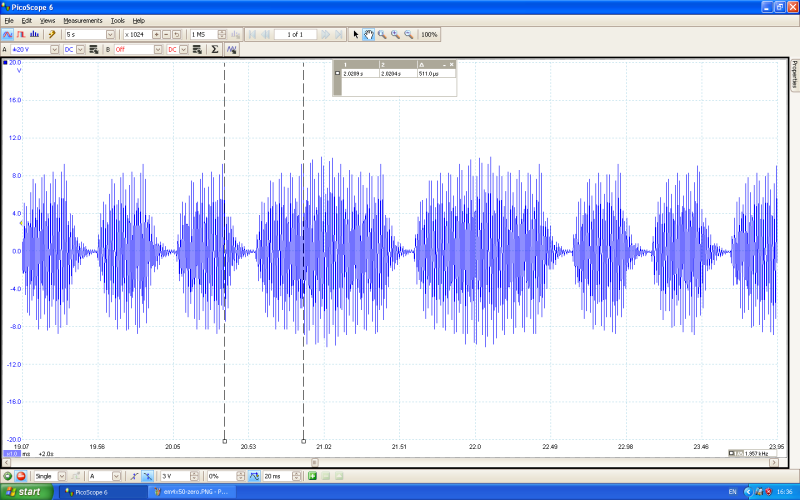Open Channel A options icon
This screenshot has height=500, width=800.
click(x=93, y=49)
